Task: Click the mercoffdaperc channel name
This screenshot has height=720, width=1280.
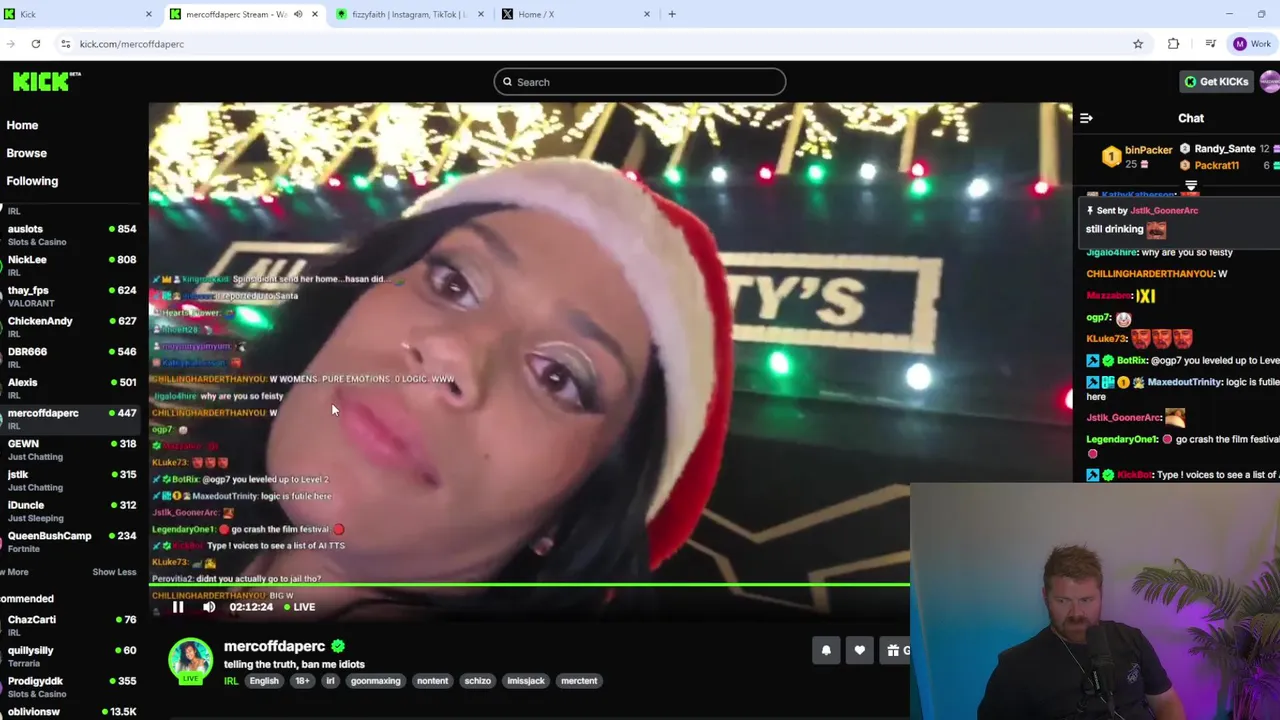Action: 275,646
